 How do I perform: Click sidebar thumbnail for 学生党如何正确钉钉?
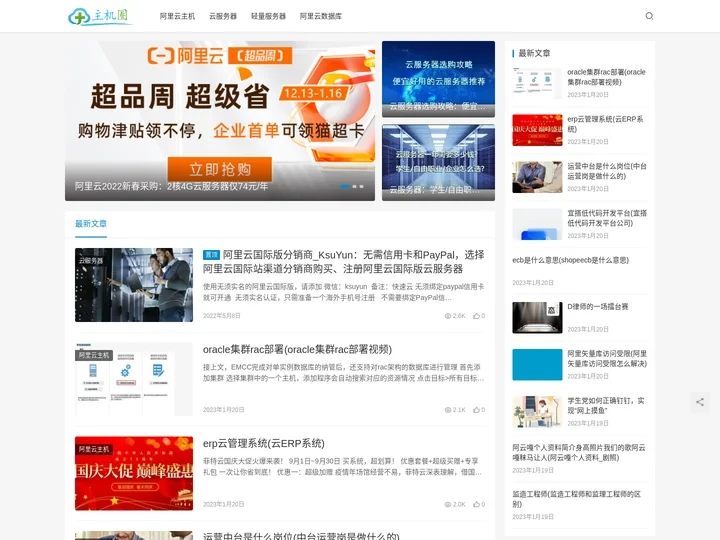tap(537, 412)
